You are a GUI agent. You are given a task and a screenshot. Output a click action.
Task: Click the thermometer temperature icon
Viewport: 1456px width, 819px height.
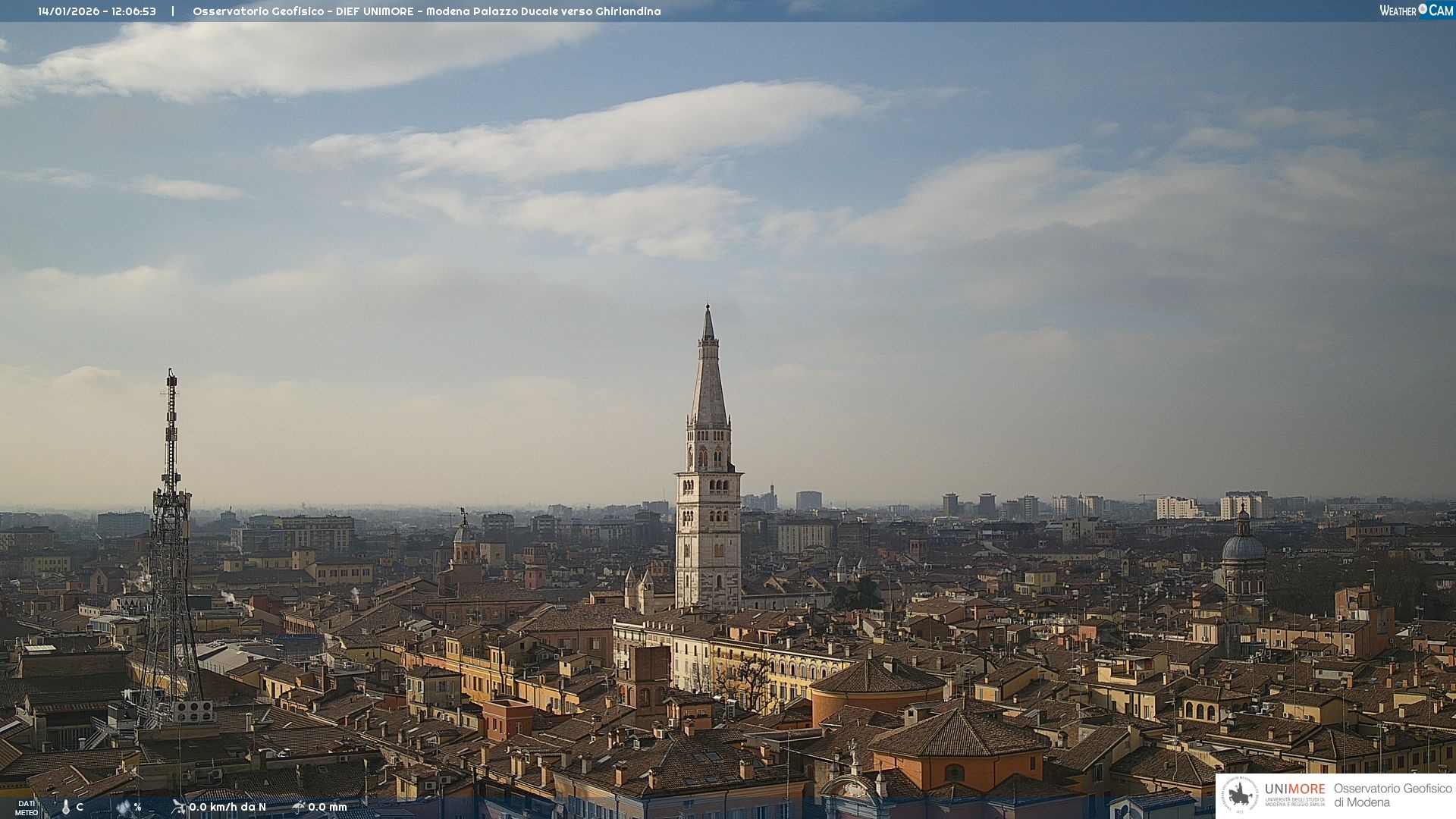(66, 808)
